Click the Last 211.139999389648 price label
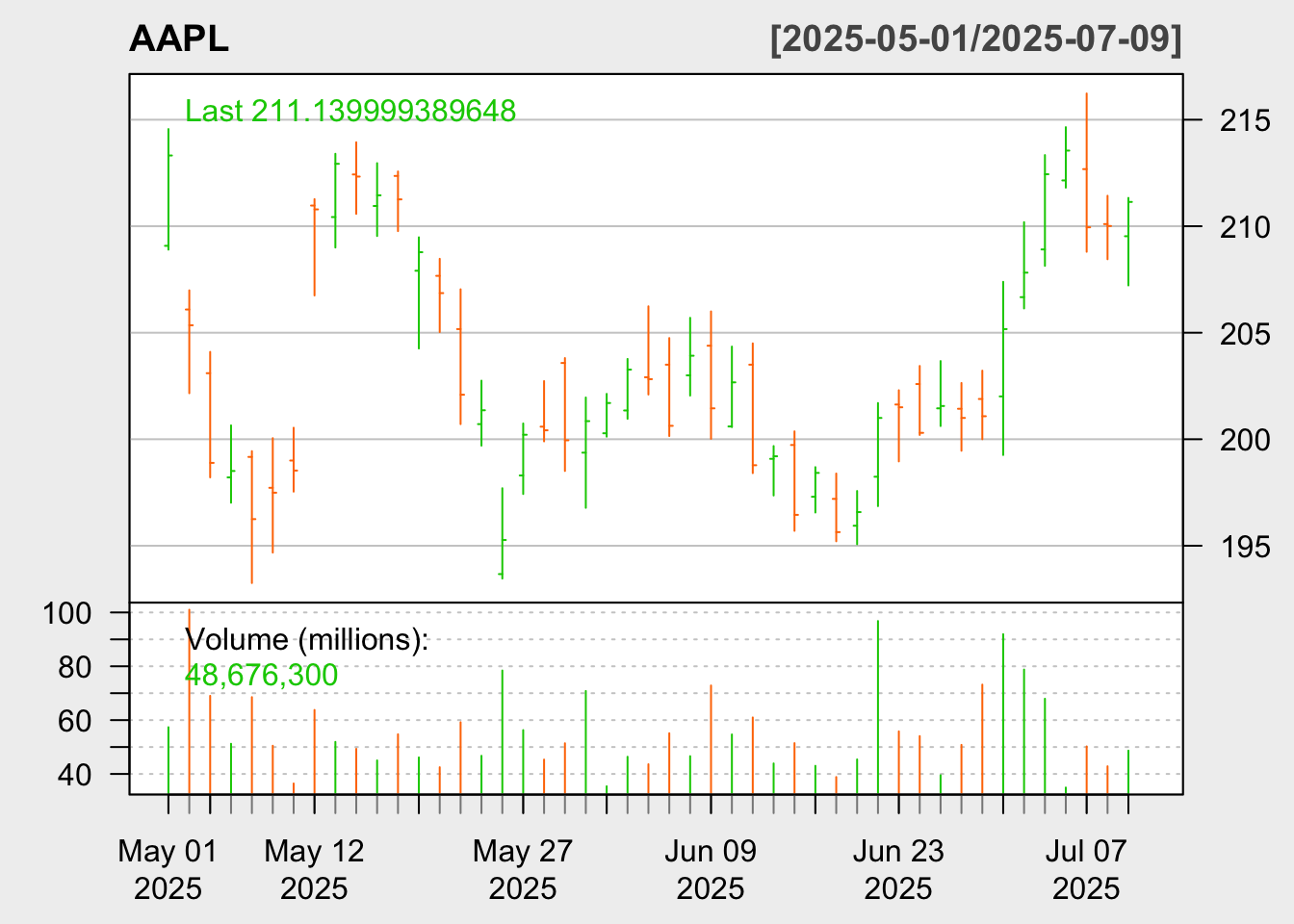The height and width of the screenshot is (924, 1294). coord(350,111)
